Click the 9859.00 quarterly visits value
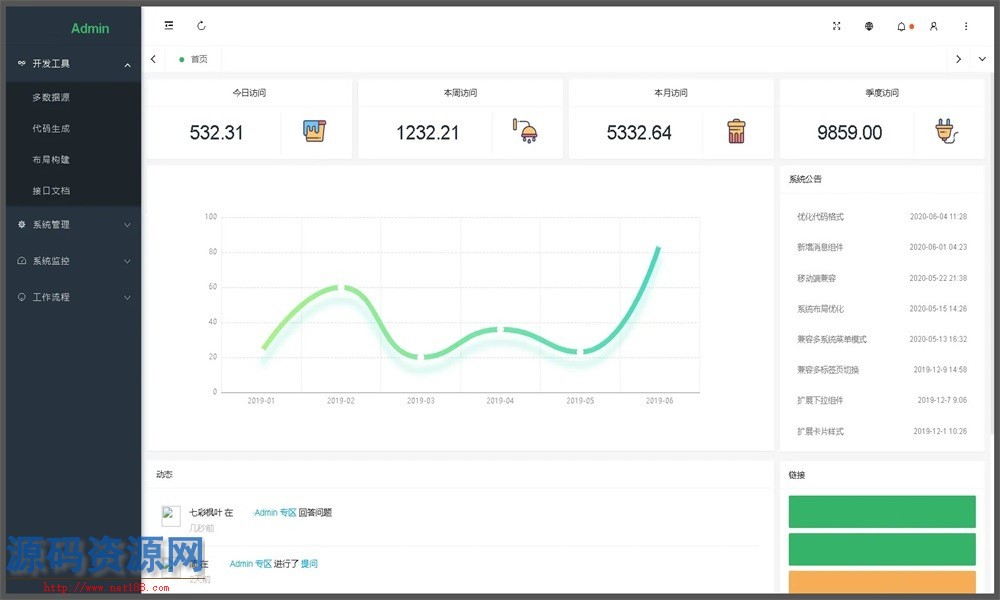Image resolution: width=1000 pixels, height=600 pixels. tap(849, 133)
